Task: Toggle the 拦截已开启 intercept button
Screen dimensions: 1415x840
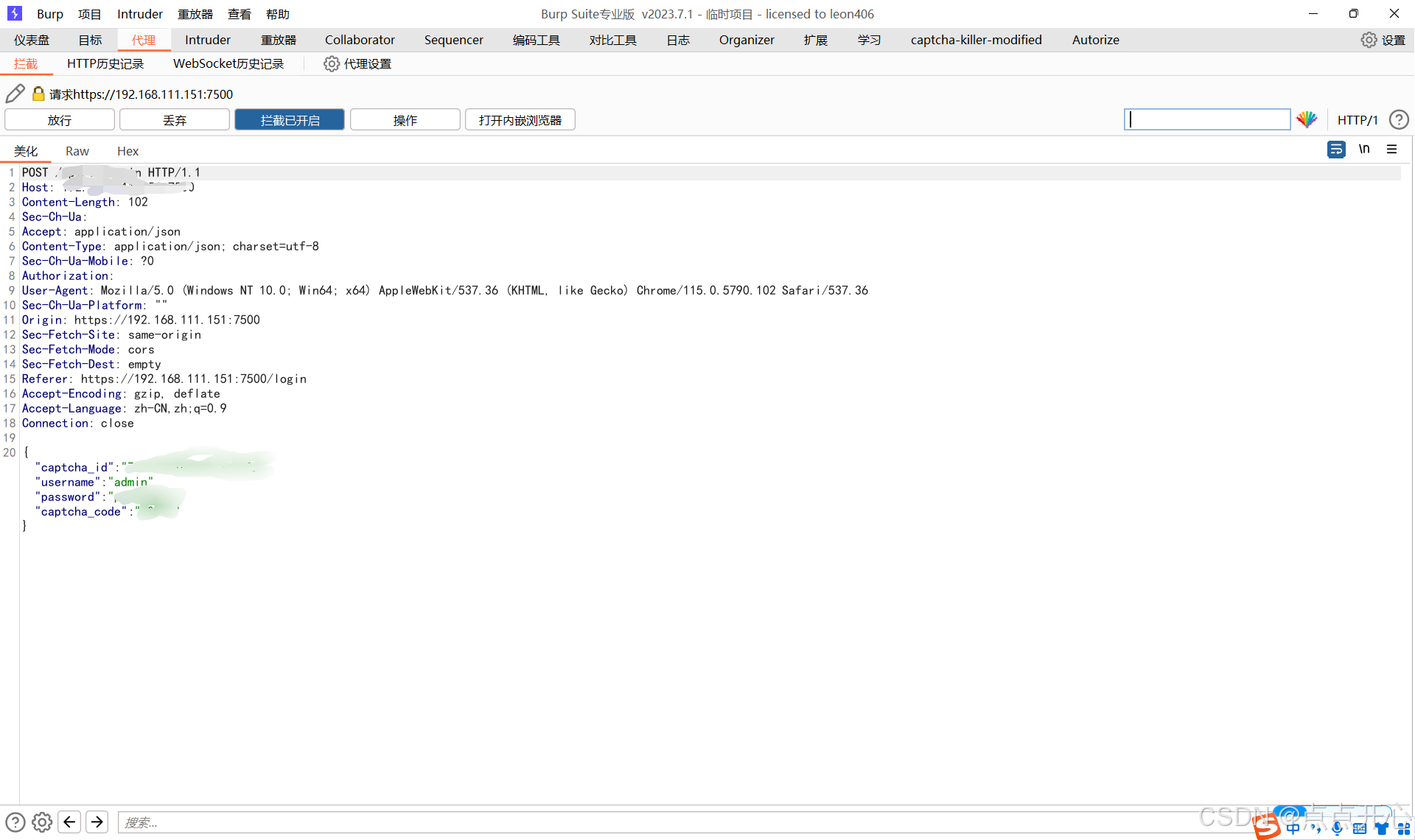Action: (290, 120)
